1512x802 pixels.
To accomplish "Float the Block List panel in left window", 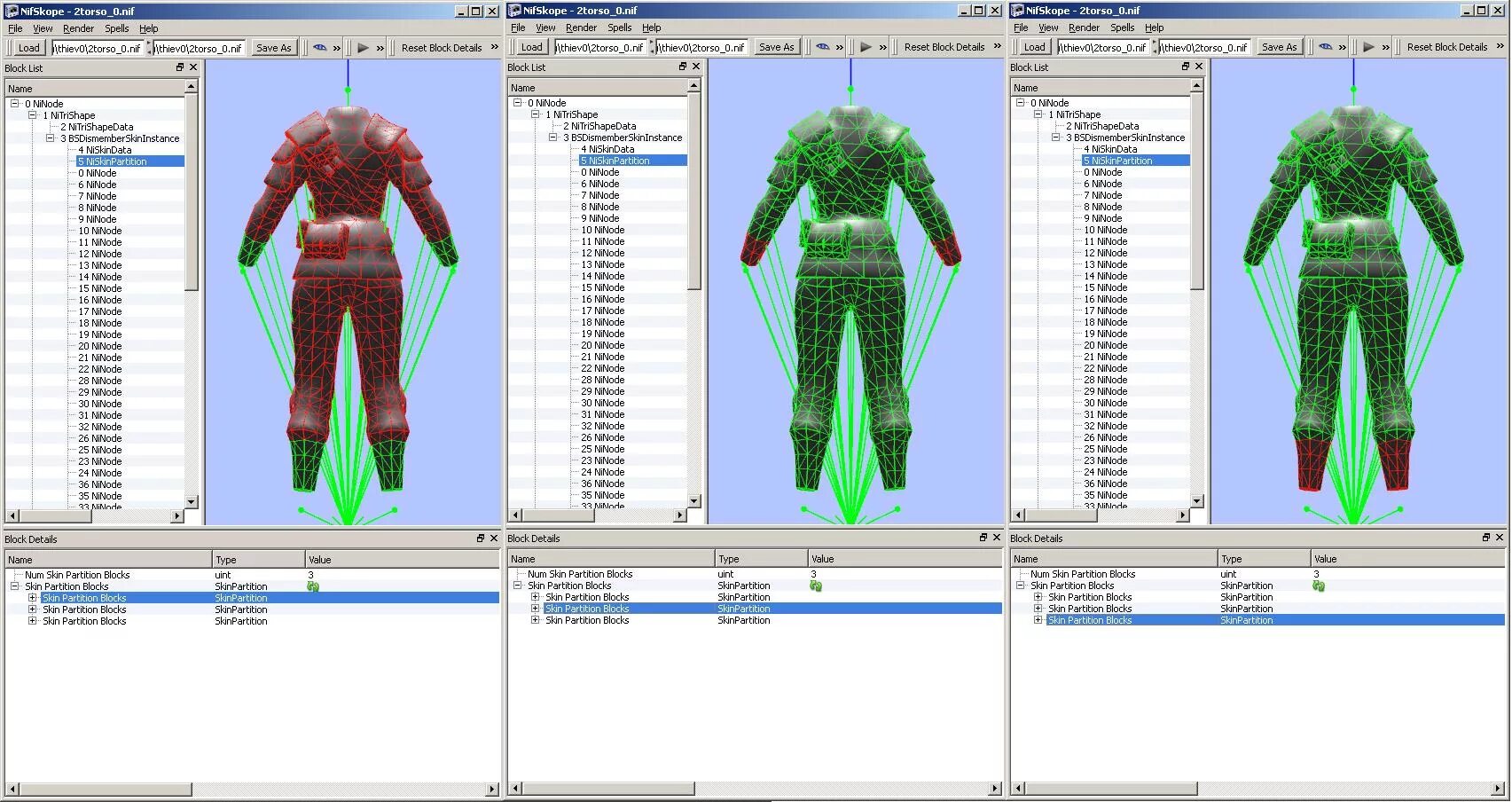I will (180, 67).
